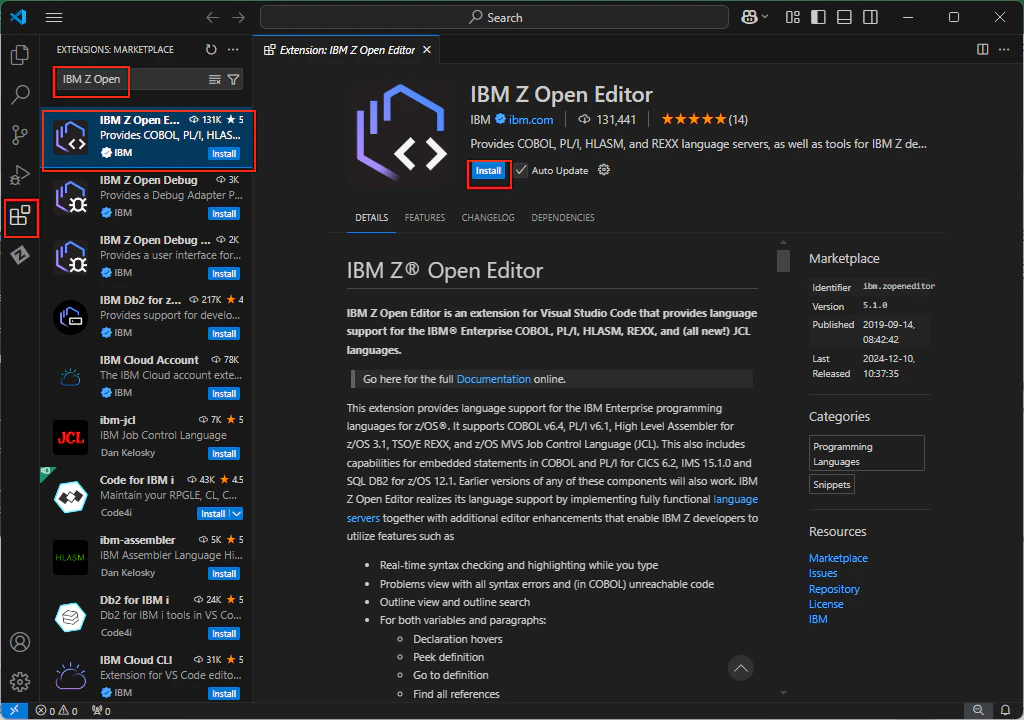Open Code for IBM i Install dropdown arrow

(x=236, y=514)
